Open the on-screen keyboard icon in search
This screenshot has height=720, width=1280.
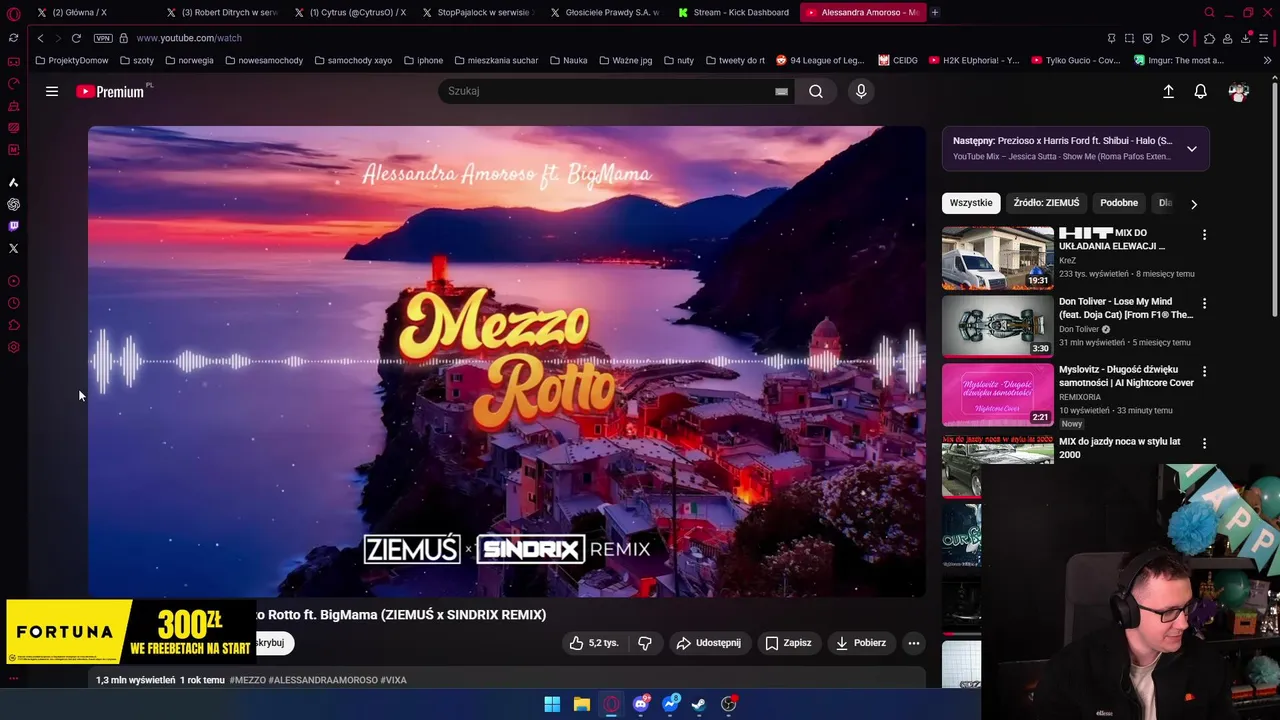(x=781, y=91)
